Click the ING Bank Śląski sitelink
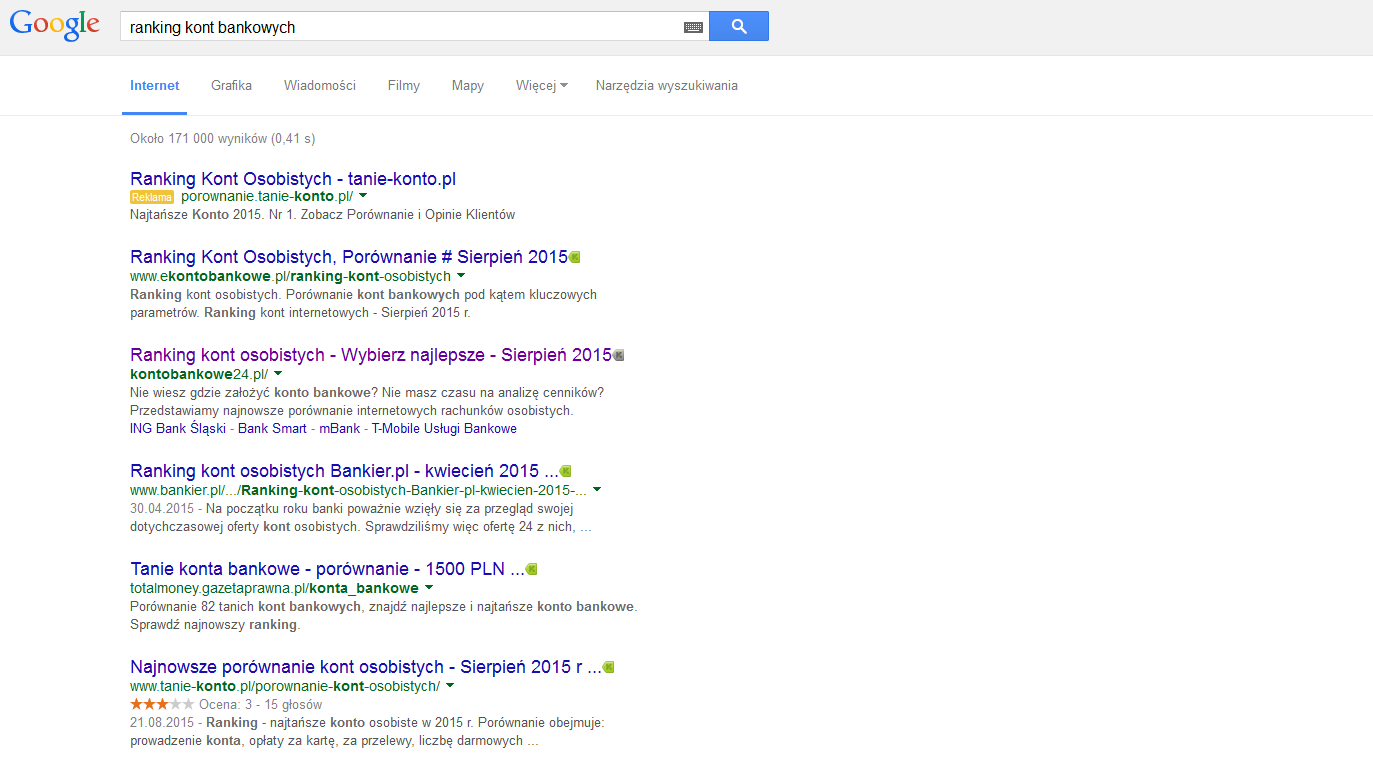The width and height of the screenshot is (1373, 761). (178, 428)
